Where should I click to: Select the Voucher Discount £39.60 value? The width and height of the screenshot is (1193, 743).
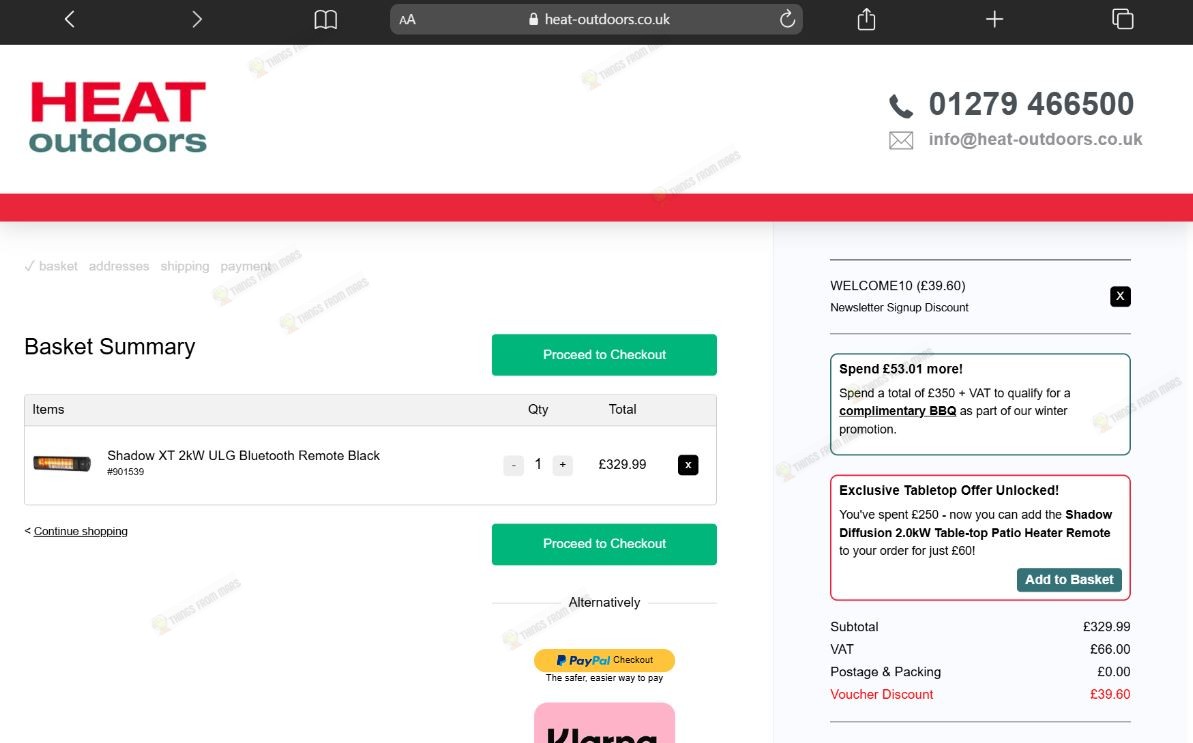click(1110, 694)
